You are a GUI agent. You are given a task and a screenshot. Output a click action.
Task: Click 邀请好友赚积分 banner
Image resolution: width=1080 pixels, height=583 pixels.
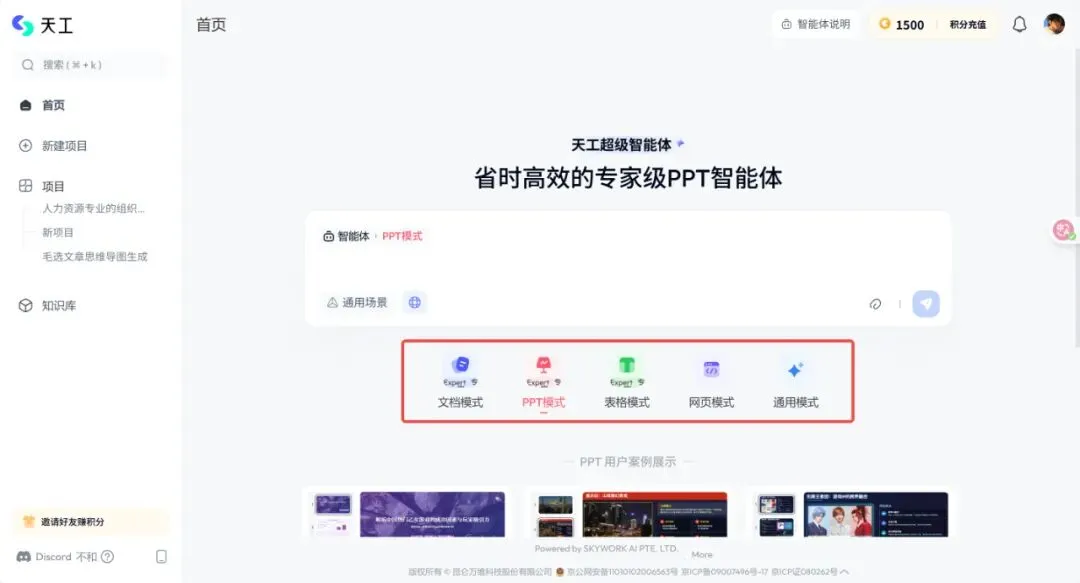coord(90,522)
